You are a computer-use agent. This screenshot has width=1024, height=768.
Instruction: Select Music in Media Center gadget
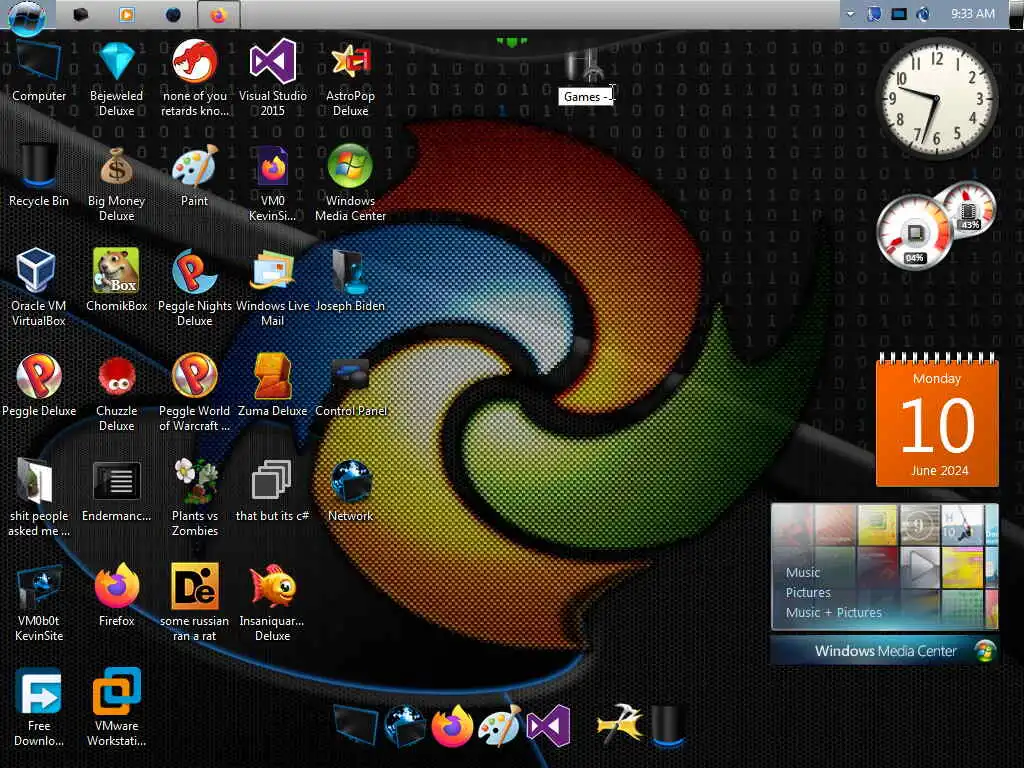coord(803,572)
